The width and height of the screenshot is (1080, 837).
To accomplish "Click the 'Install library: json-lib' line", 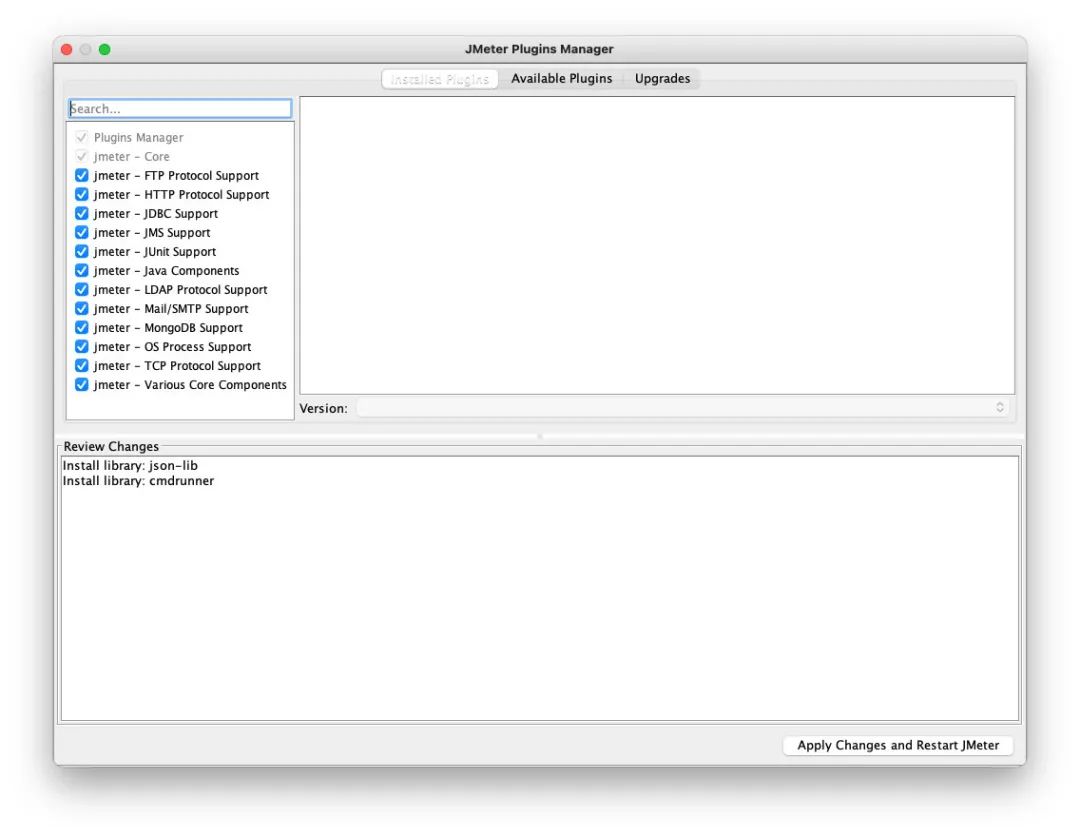I will [130, 466].
